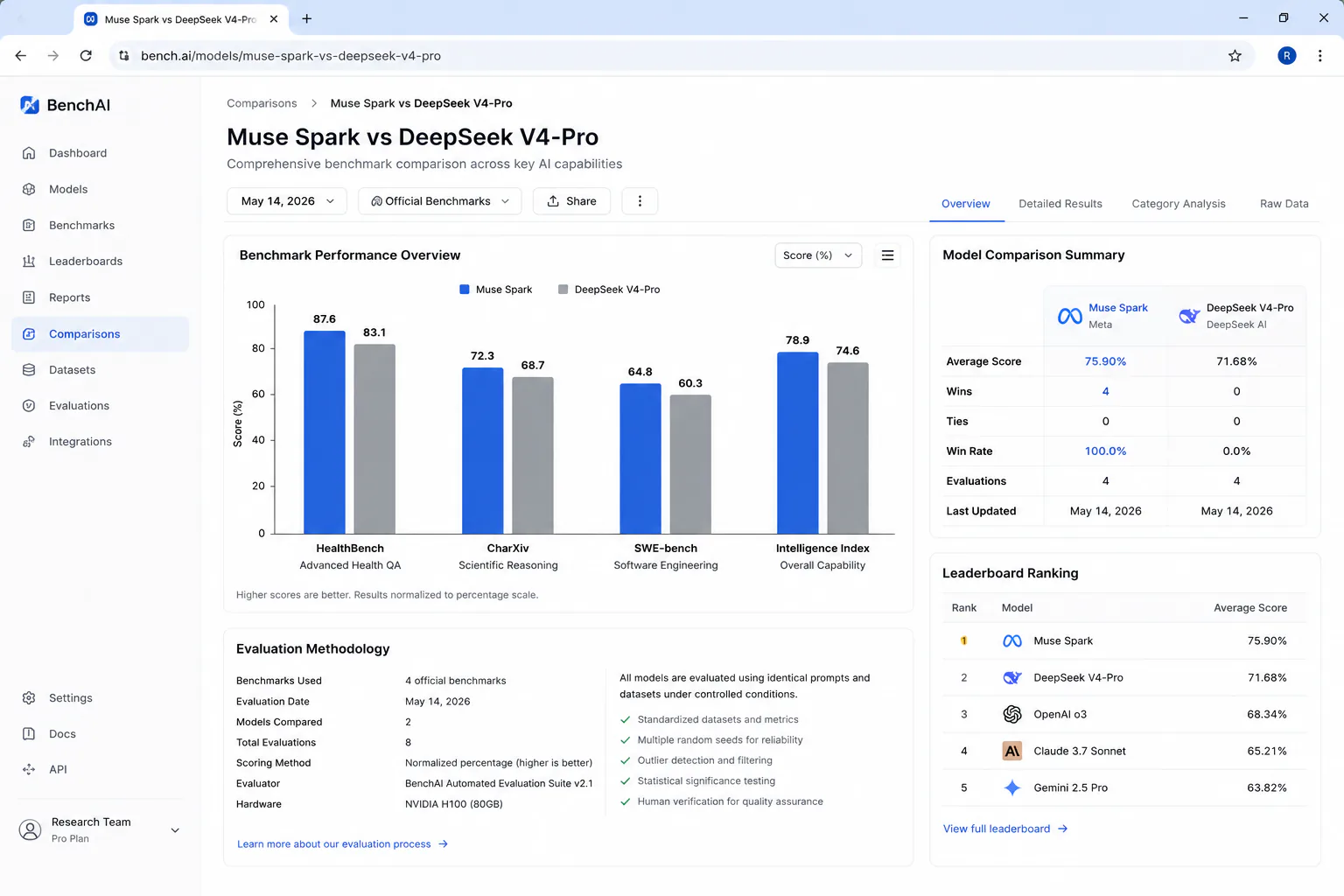Open the Chrome three-dot menu

pos(1319,55)
